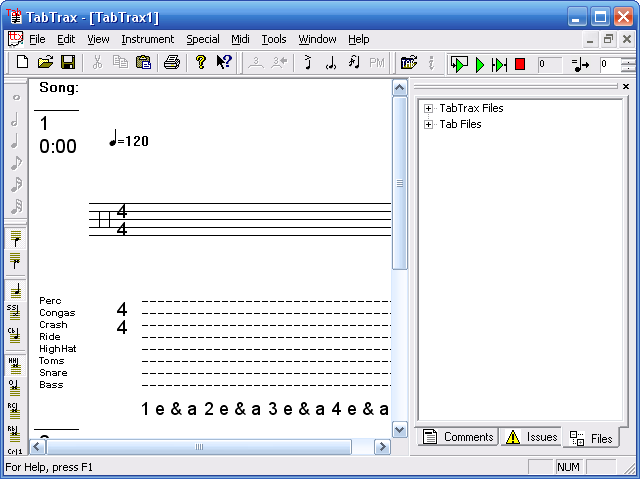Open the Midi menu

coord(240,39)
